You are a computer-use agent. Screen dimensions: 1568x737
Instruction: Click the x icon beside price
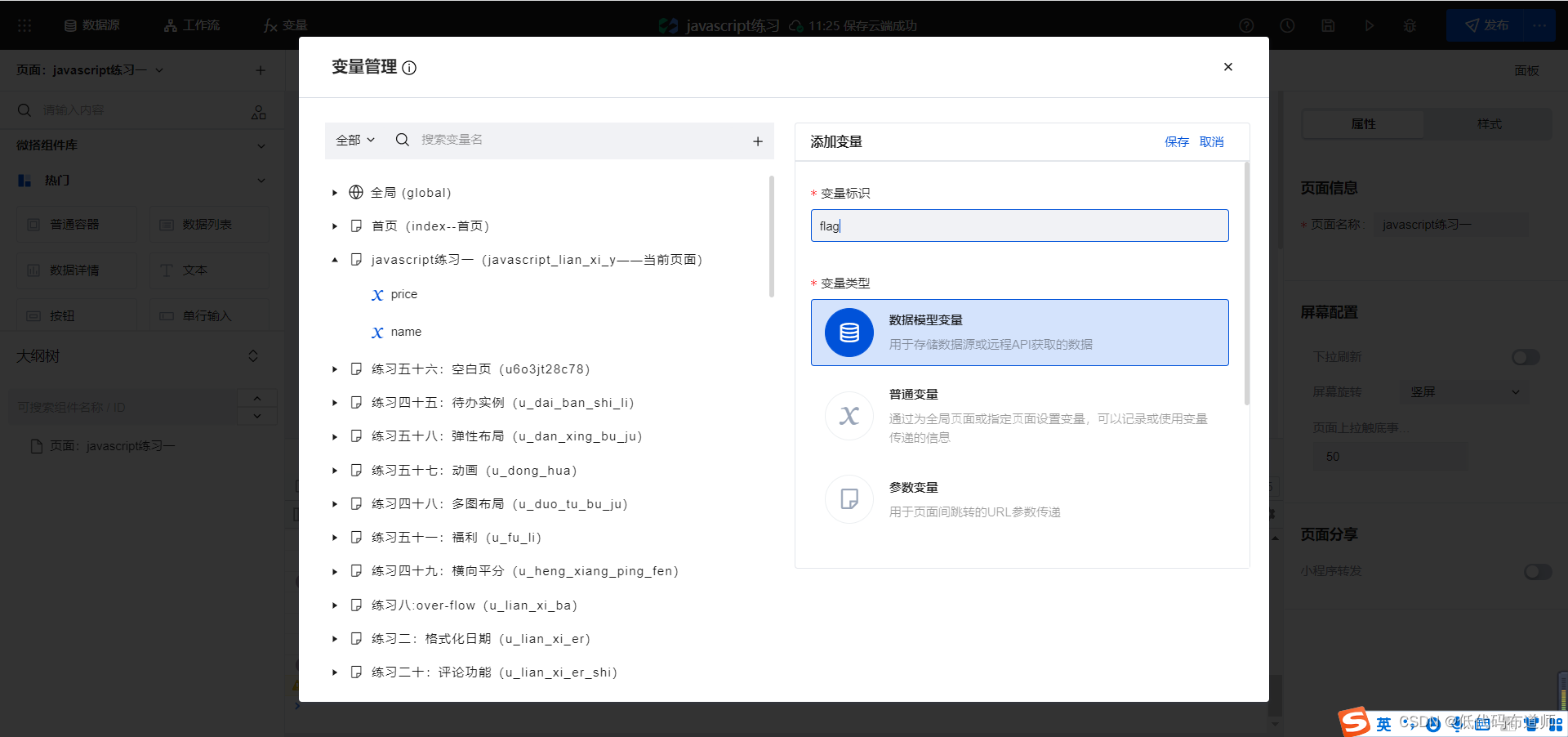(377, 295)
